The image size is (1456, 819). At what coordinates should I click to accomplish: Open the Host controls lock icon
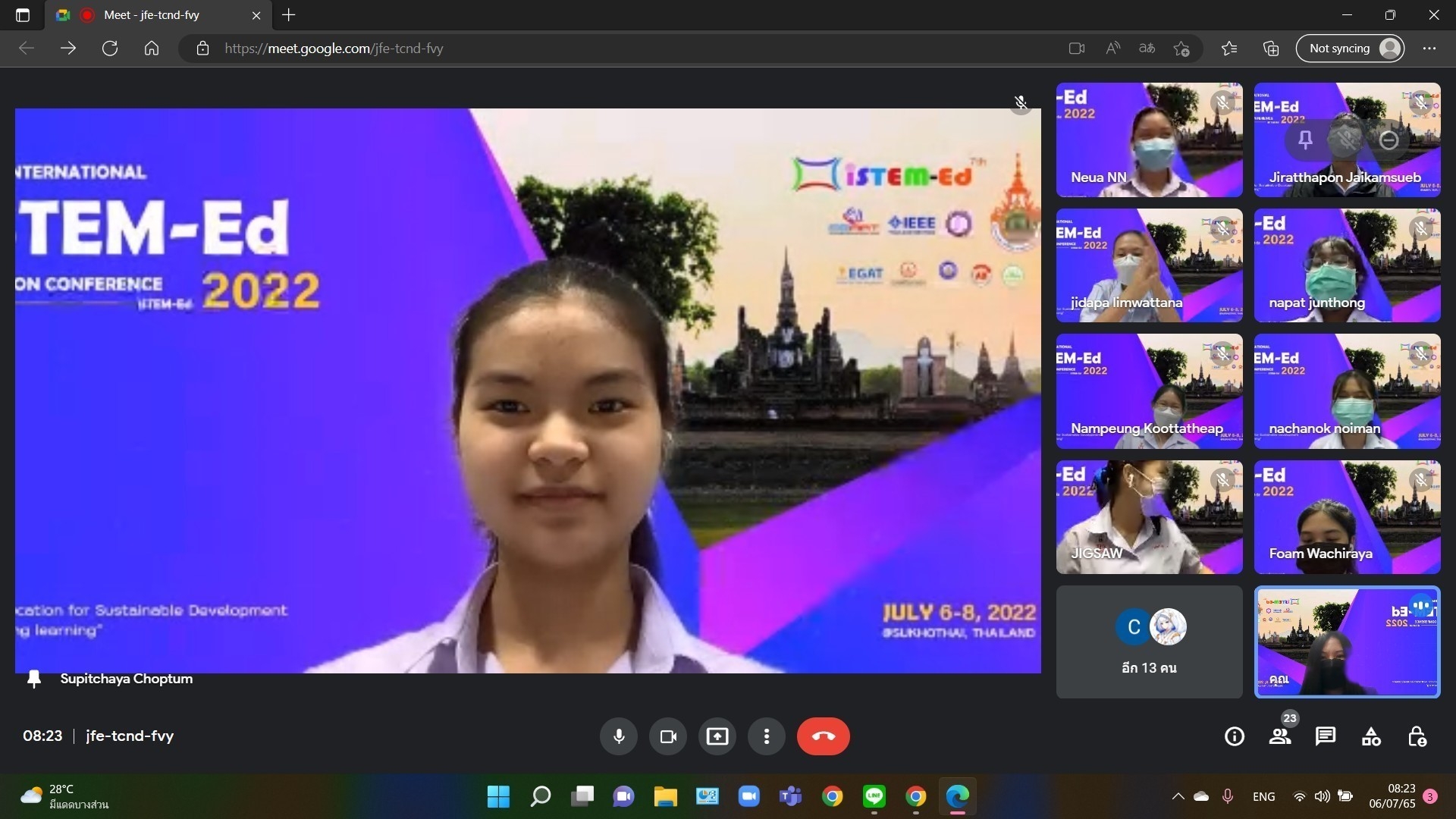click(1417, 736)
